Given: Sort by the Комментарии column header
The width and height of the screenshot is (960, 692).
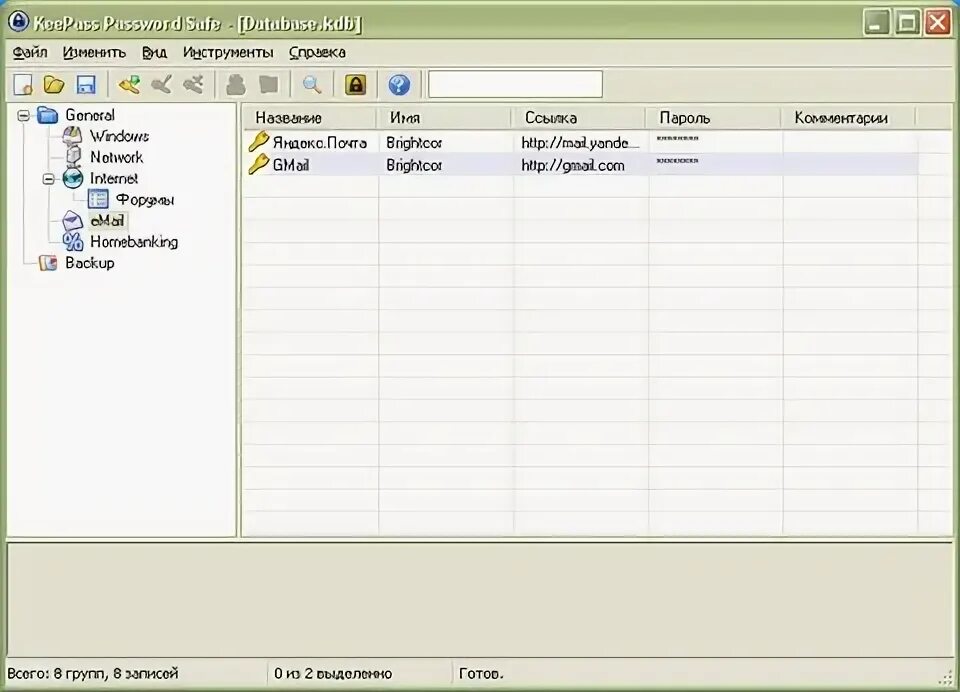Looking at the screenshot, I should coord(848,118).
